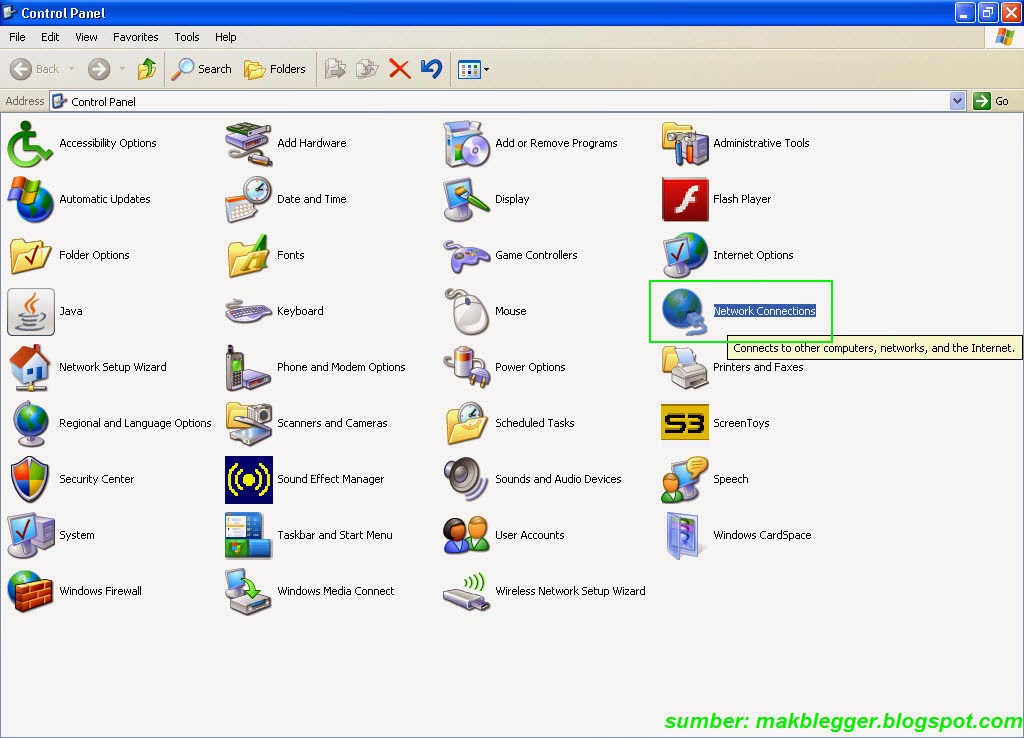Toggle the Folders pane button
The height and width of the screenshot is (738, 1024).
275,69
